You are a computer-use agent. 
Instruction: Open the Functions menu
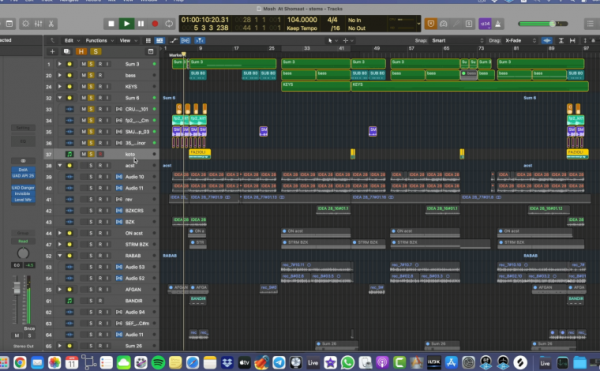pos(99,41)
